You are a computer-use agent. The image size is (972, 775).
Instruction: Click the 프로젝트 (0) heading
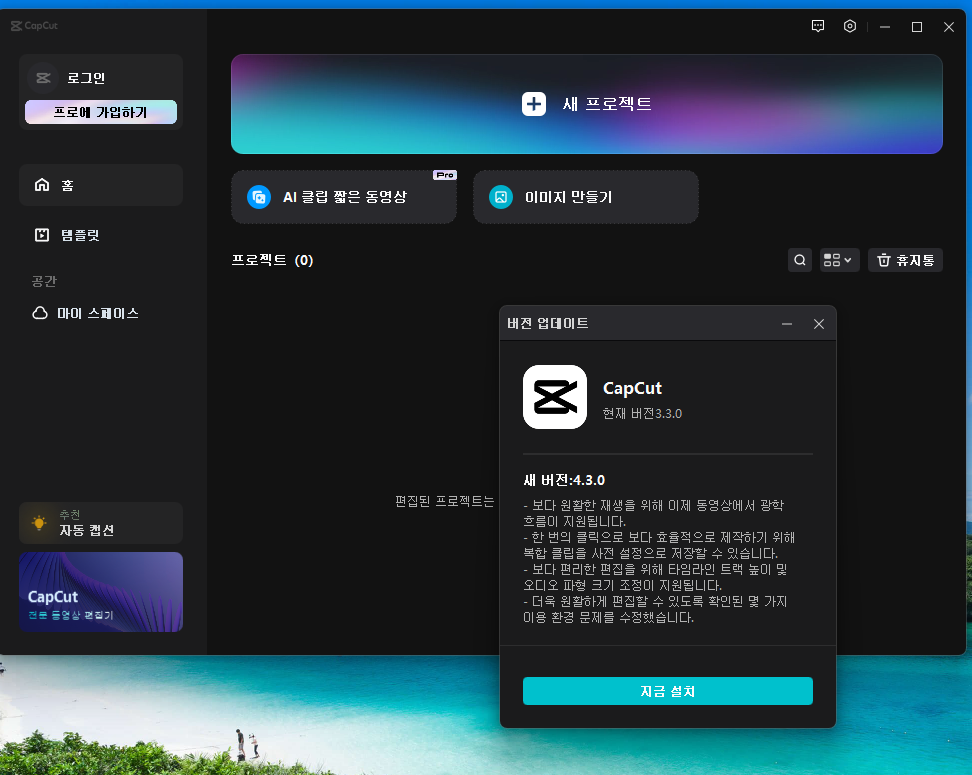point(272,260)
